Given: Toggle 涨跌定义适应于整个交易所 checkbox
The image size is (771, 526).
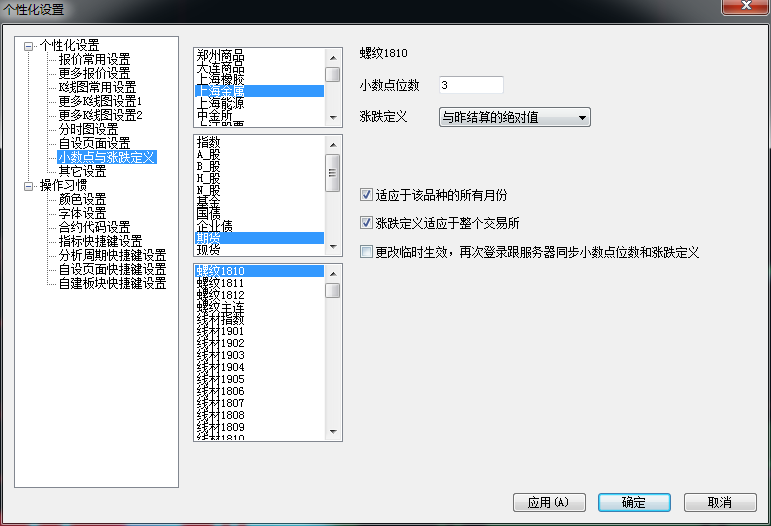Looking at the screenshot, I should tap(366, 223).
